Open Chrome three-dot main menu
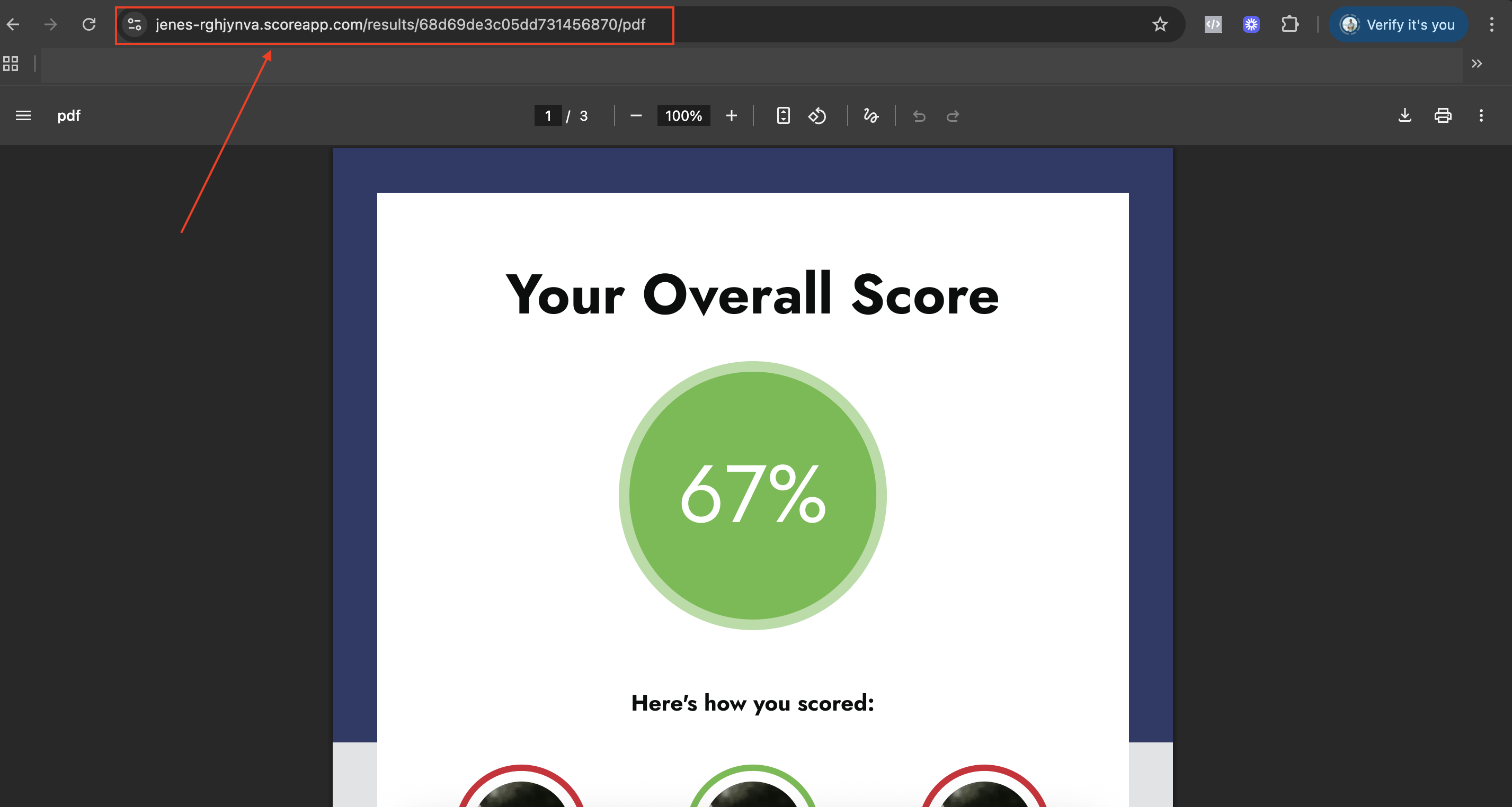This screenshot has height=807, width=1512. [x=1491, y=25]
